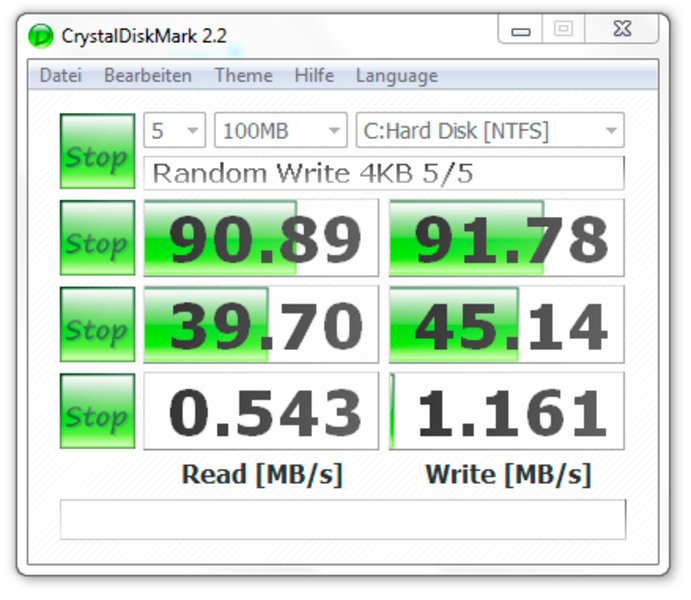Click the 0.543 read result value
The width and height of the screenshot is (691, 600).
coord(261,411)
